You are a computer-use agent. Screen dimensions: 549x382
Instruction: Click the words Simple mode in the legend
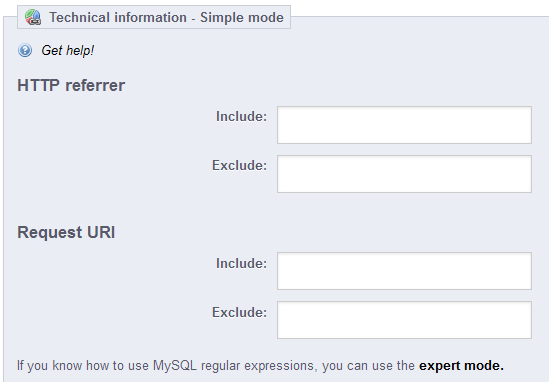tap(242, 18)
